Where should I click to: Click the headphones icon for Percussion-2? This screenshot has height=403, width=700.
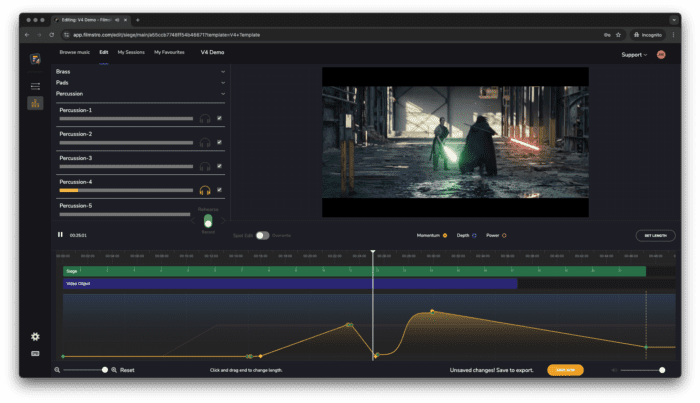(x=205, y=142)
